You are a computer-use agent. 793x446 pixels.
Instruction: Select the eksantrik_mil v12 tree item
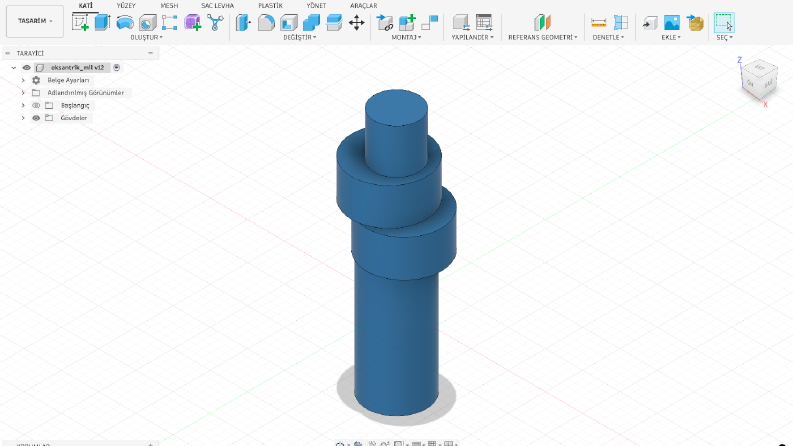[77, 67]
